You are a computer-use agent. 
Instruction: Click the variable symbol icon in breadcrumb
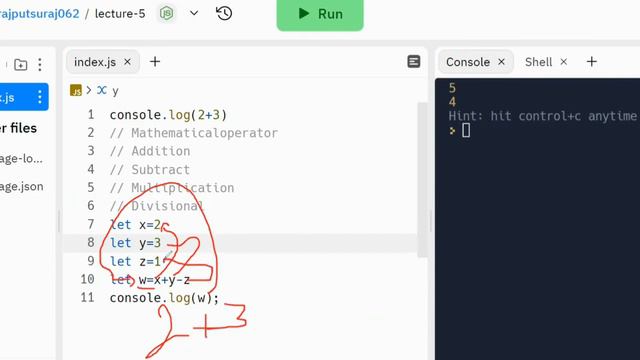tap(102, 90)
